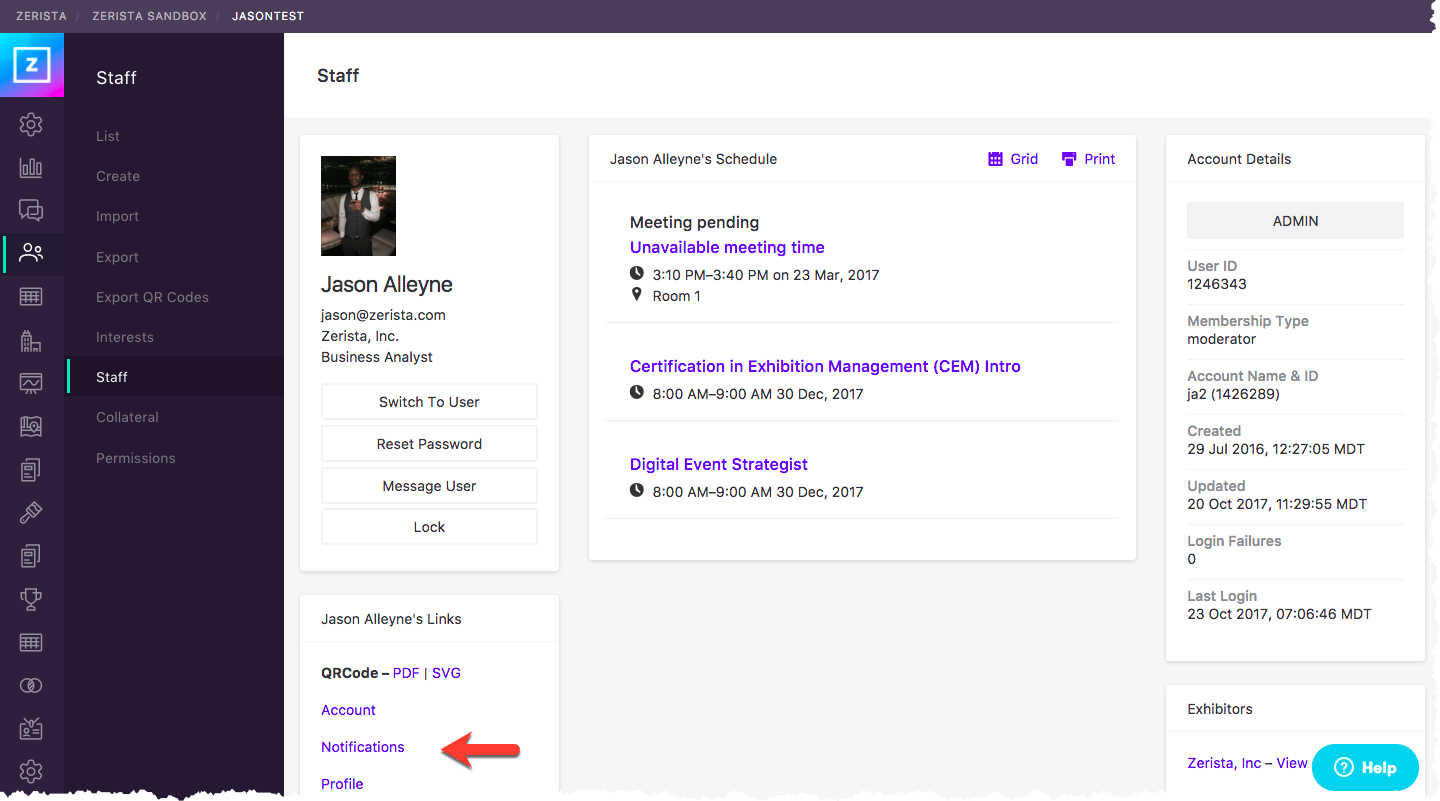Image resolution: width=1440 pixels, height=801 pixels.
Task: Open Collateral menu item
Action: [127, 417]
